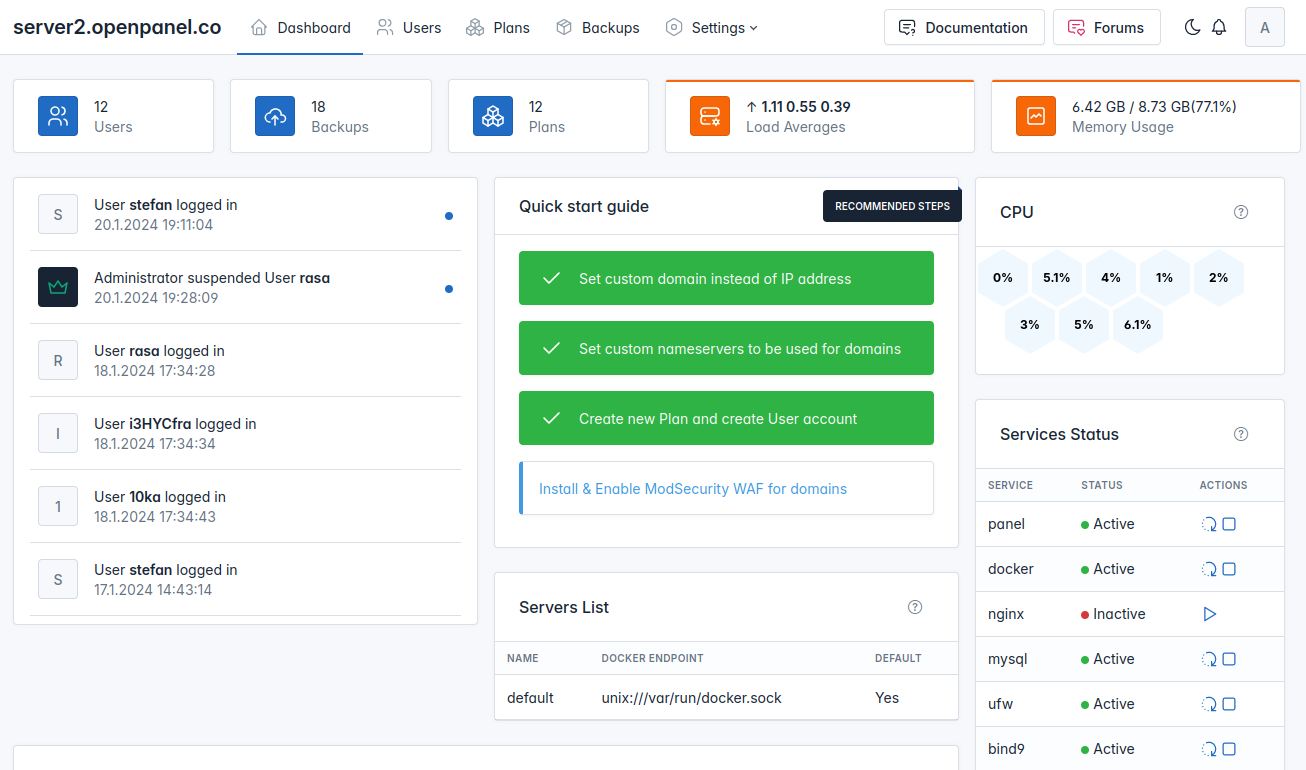Expand the Settings dropdown menu
The height and width of the screenshot is (770, 1306).
[712, 28]
